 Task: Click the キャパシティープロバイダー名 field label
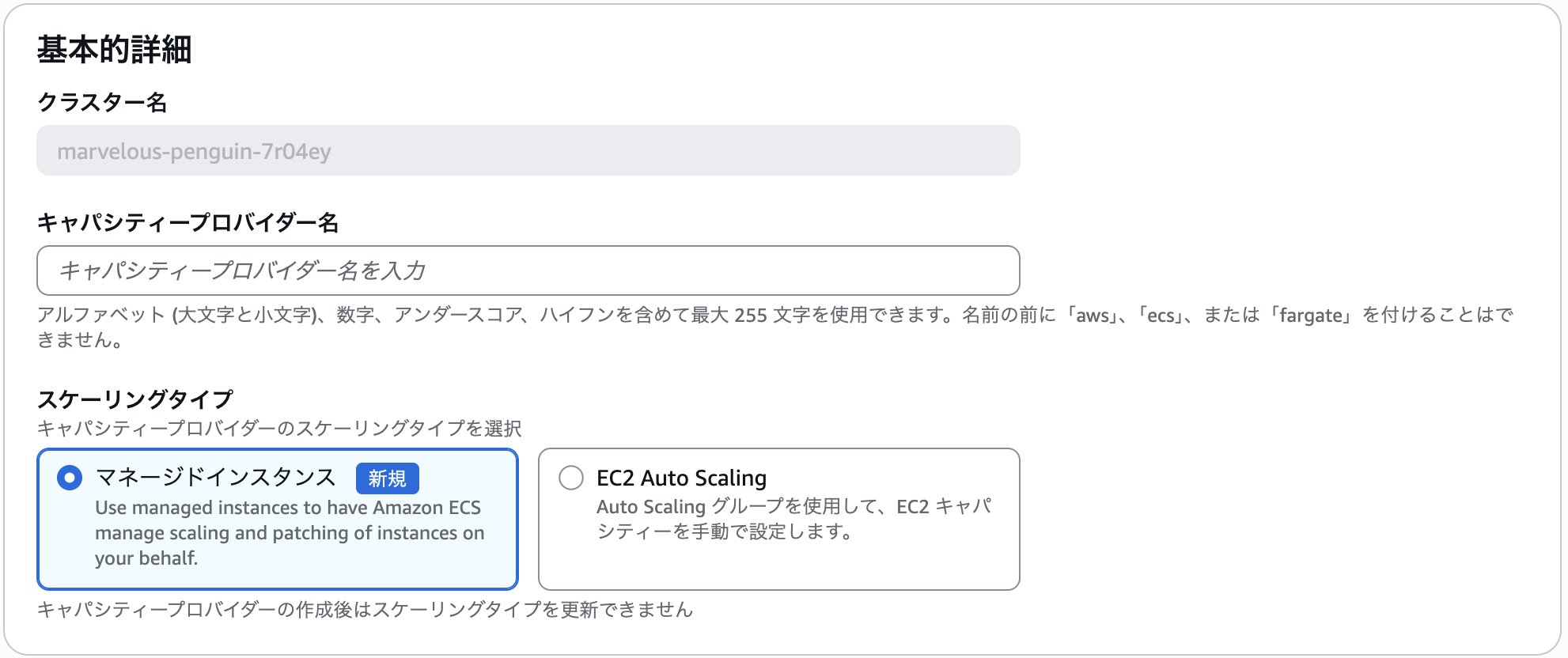[187, 223]
